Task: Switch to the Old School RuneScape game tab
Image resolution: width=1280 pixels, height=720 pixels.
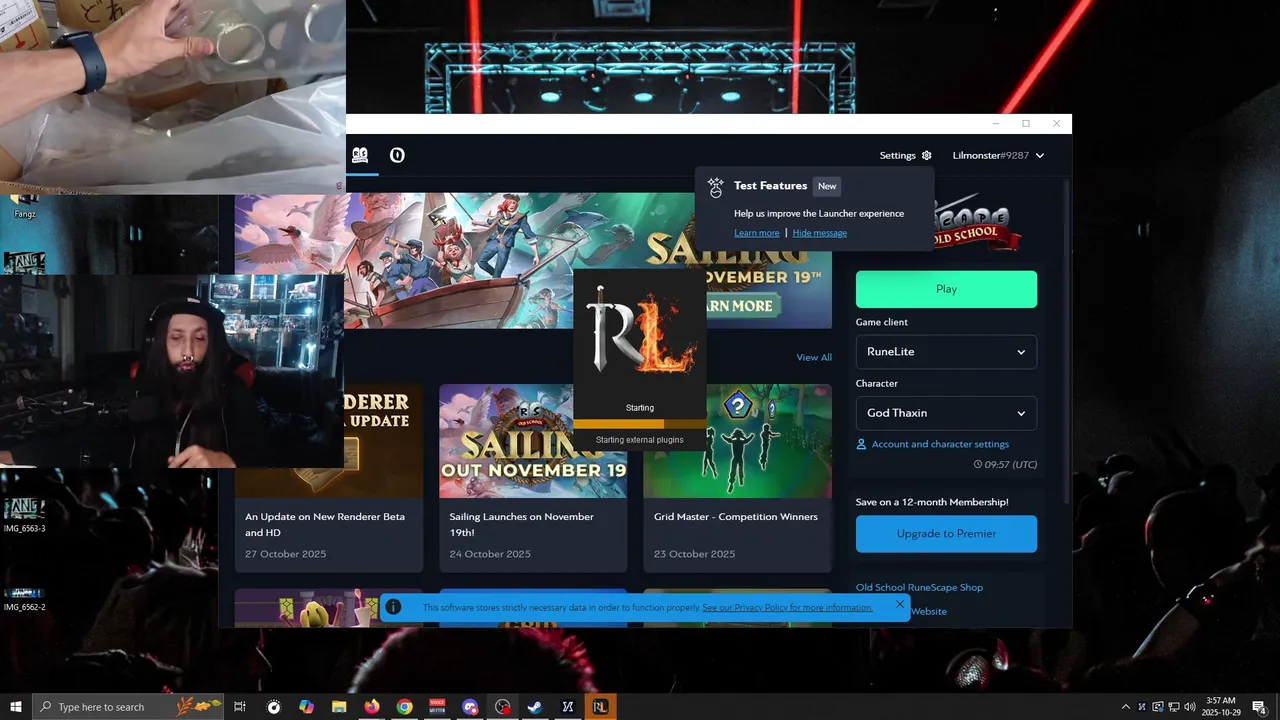Action: [360, 155]
